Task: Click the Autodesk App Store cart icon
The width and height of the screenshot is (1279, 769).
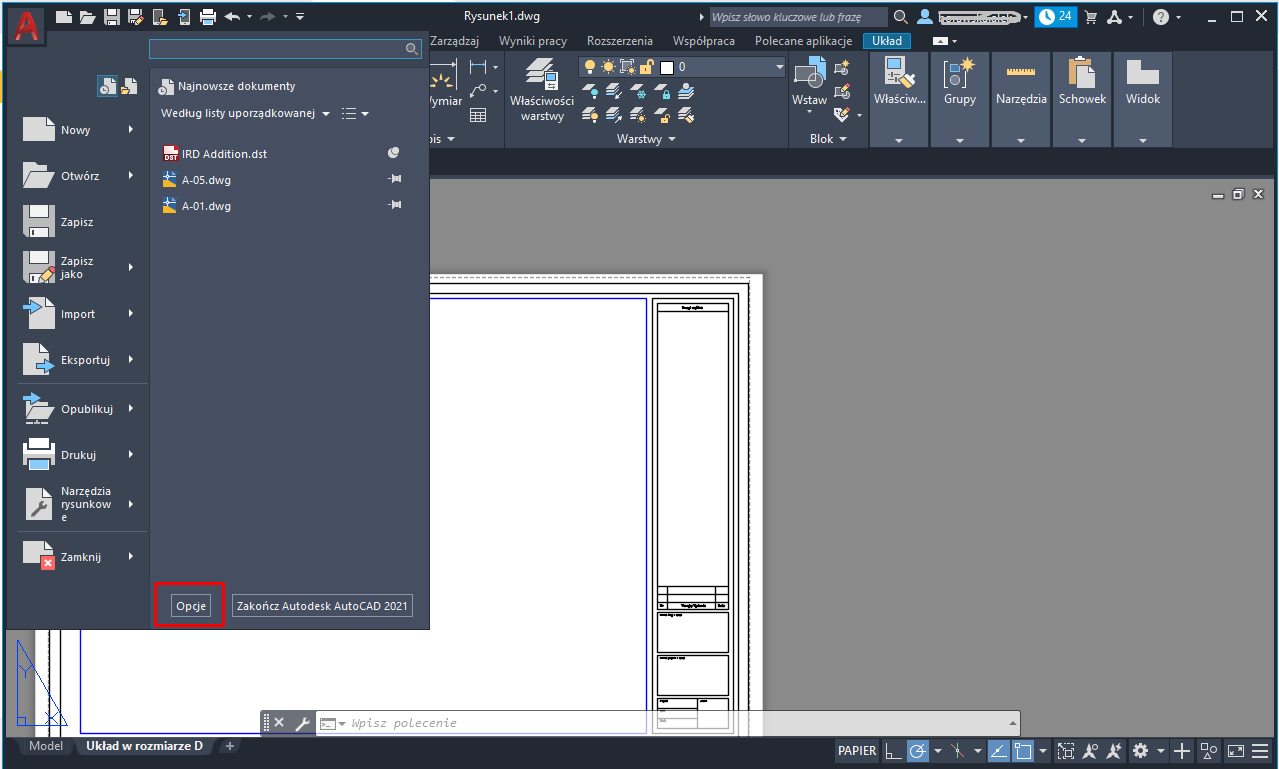Action: pos(1091,17)
